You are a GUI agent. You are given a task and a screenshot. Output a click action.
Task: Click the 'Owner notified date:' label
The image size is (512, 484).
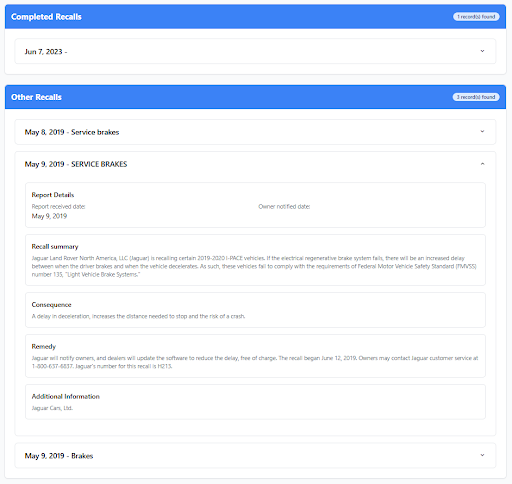284,206
